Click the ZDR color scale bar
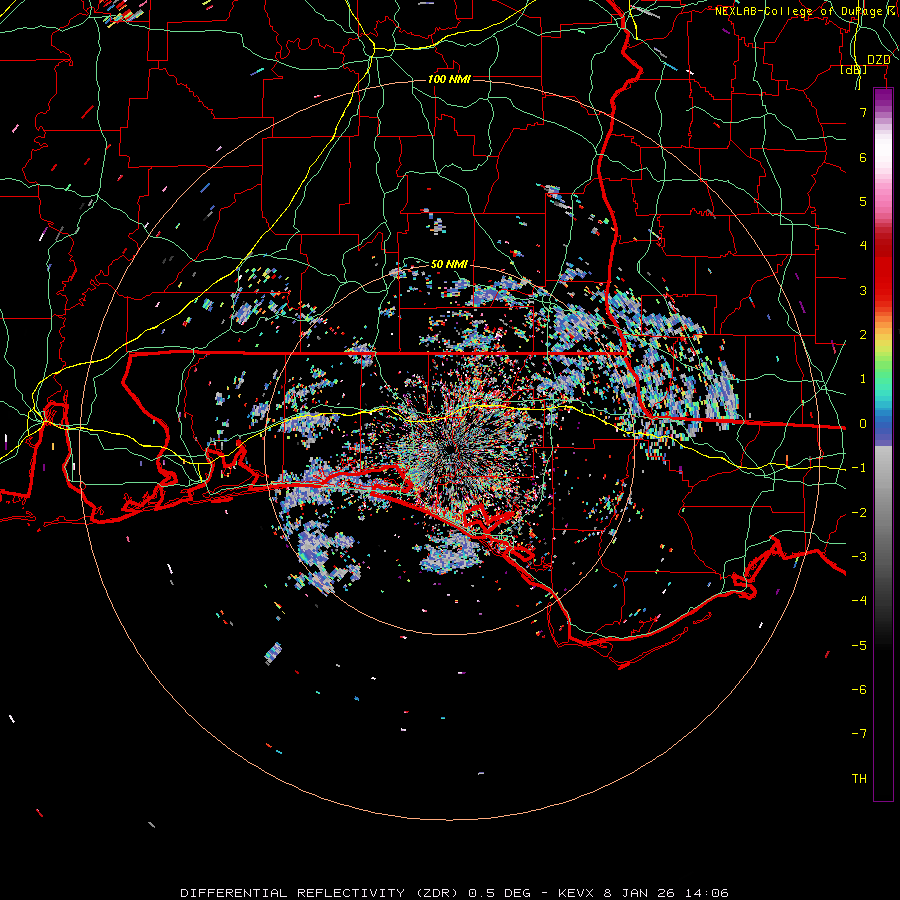This screenshot has height=900, width=900. pyautogui.click(x=883, y=445)
